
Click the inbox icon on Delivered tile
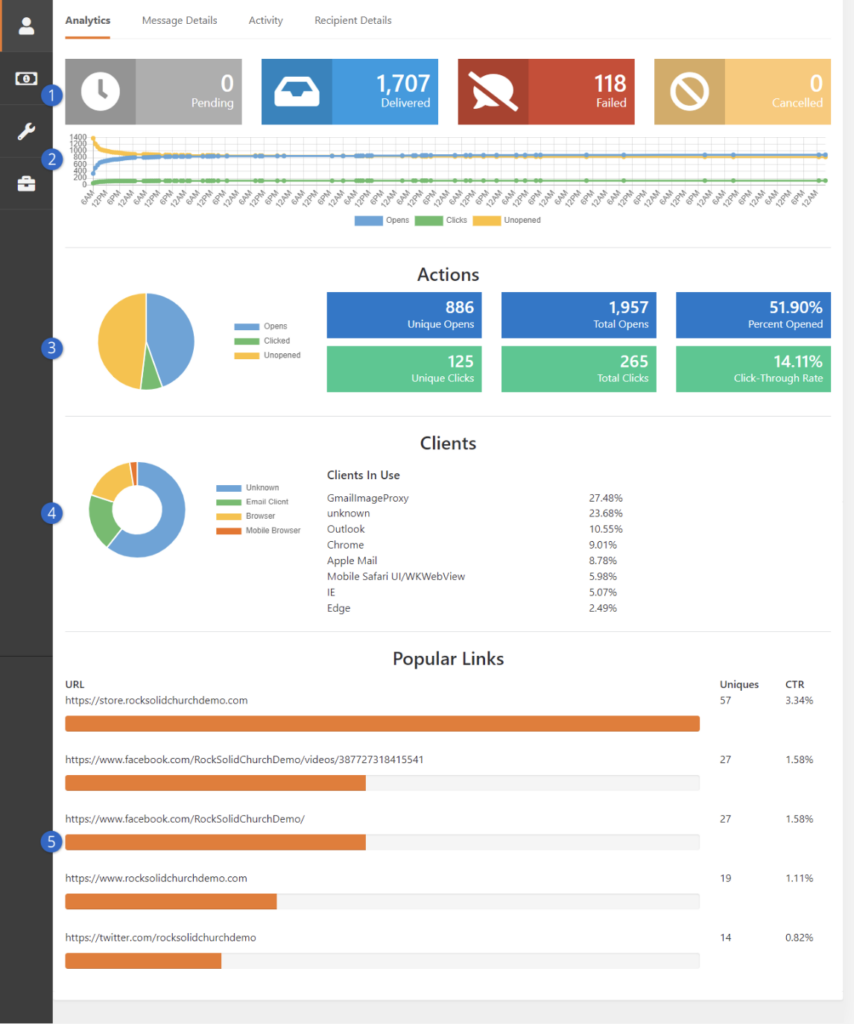(296, 91)
